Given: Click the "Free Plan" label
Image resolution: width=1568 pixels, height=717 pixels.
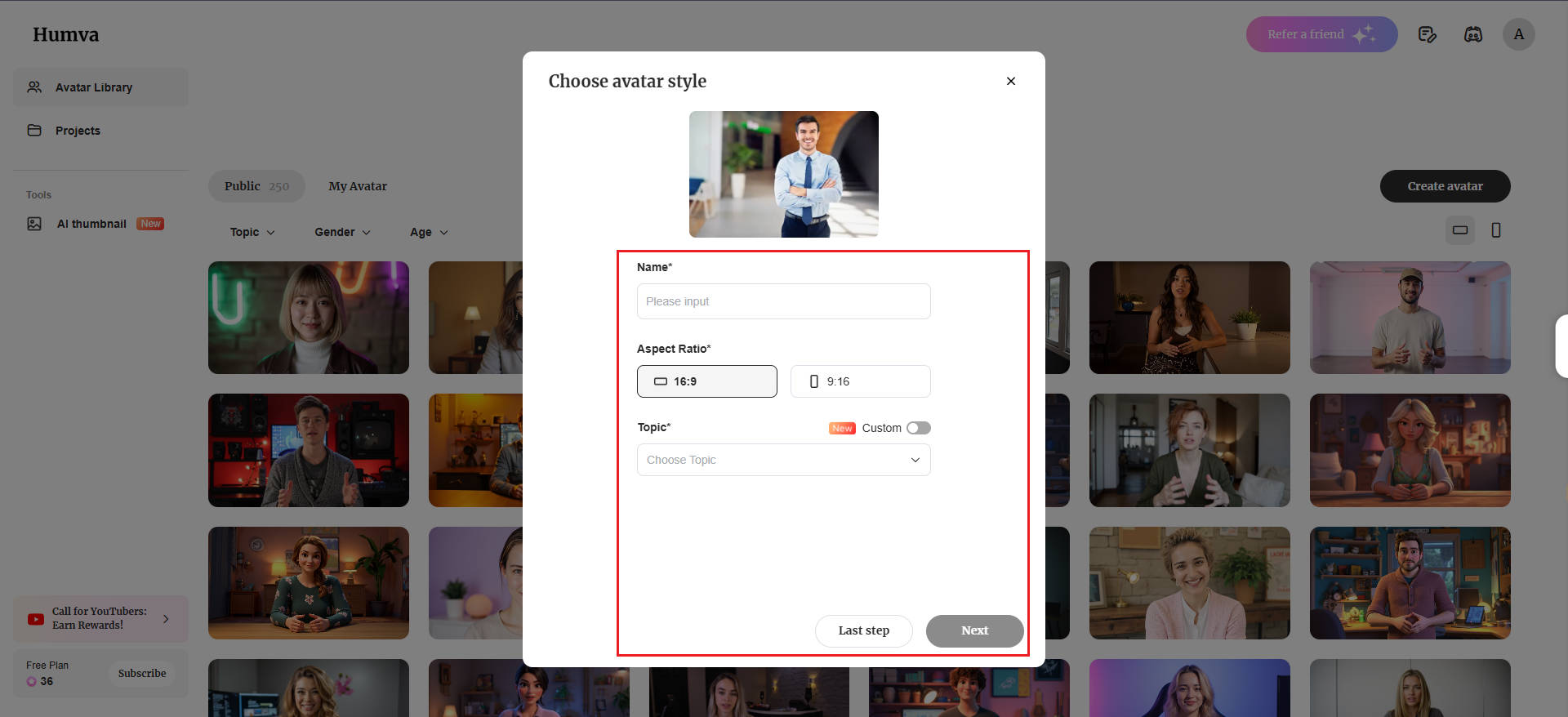Looking at the screenshot, I should click(x=47, y=666).
